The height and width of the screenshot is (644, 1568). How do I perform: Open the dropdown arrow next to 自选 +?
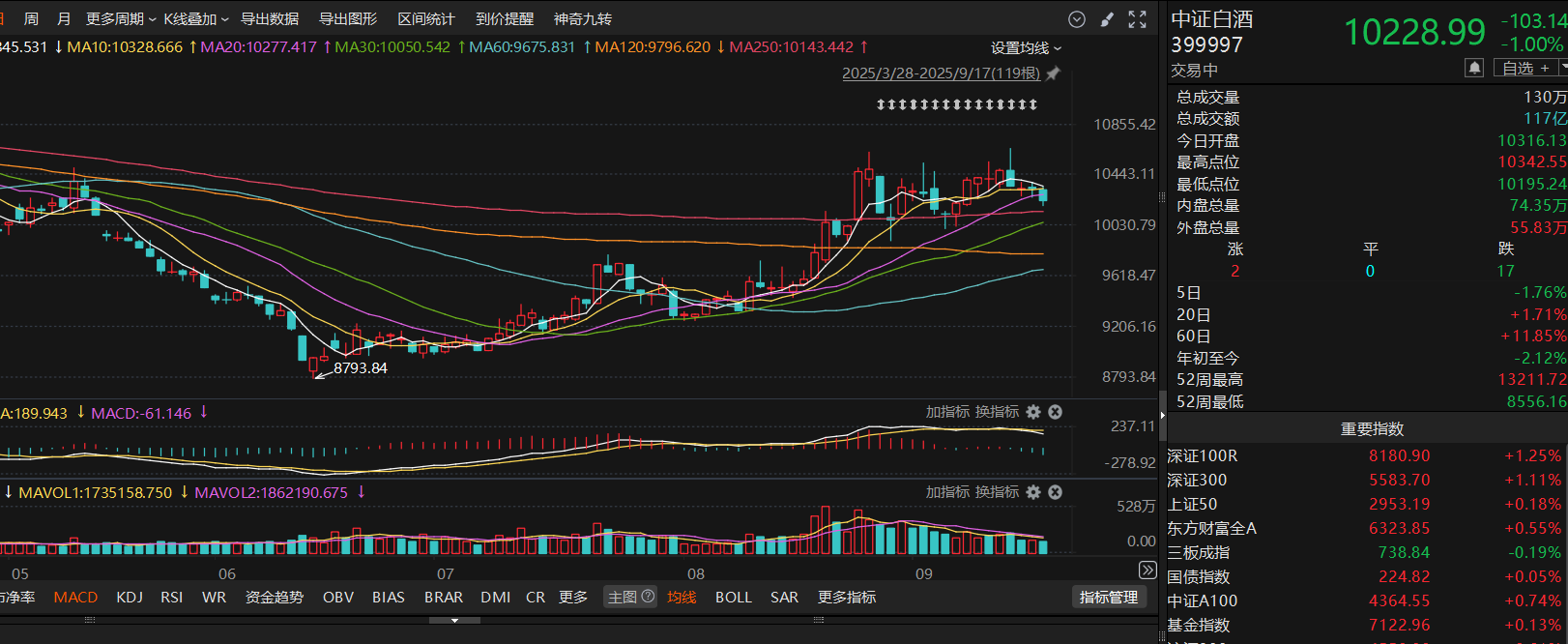[x=1562, y=68]
